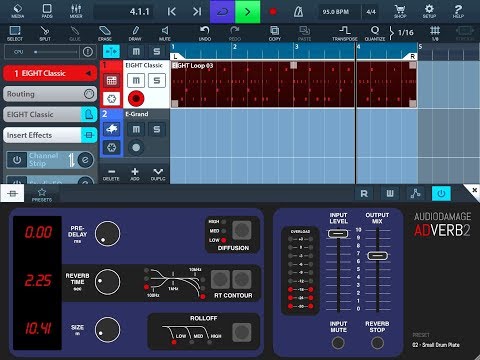Open the effect Presets tab

[42, 194]
